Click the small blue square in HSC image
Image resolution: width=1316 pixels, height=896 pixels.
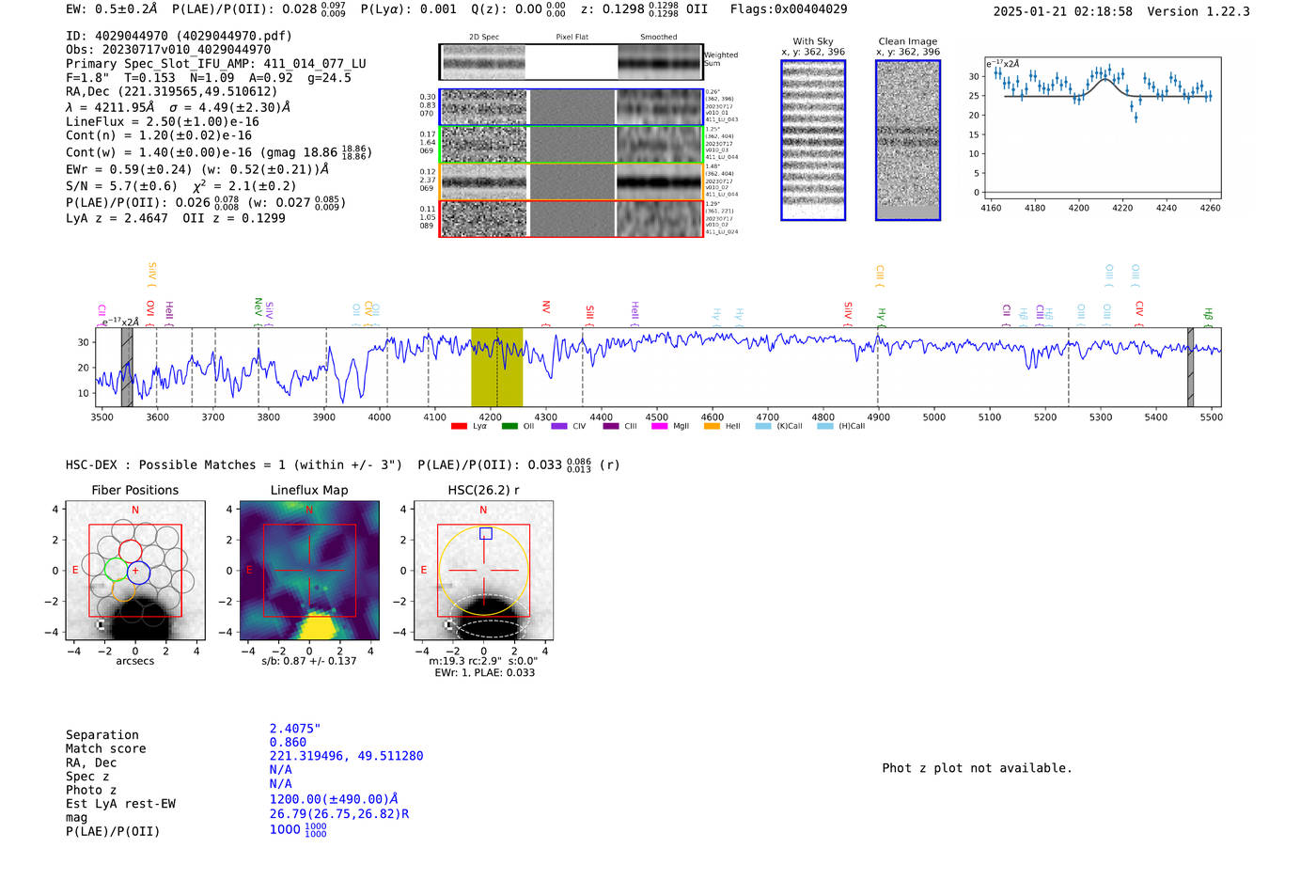[485, 534]
